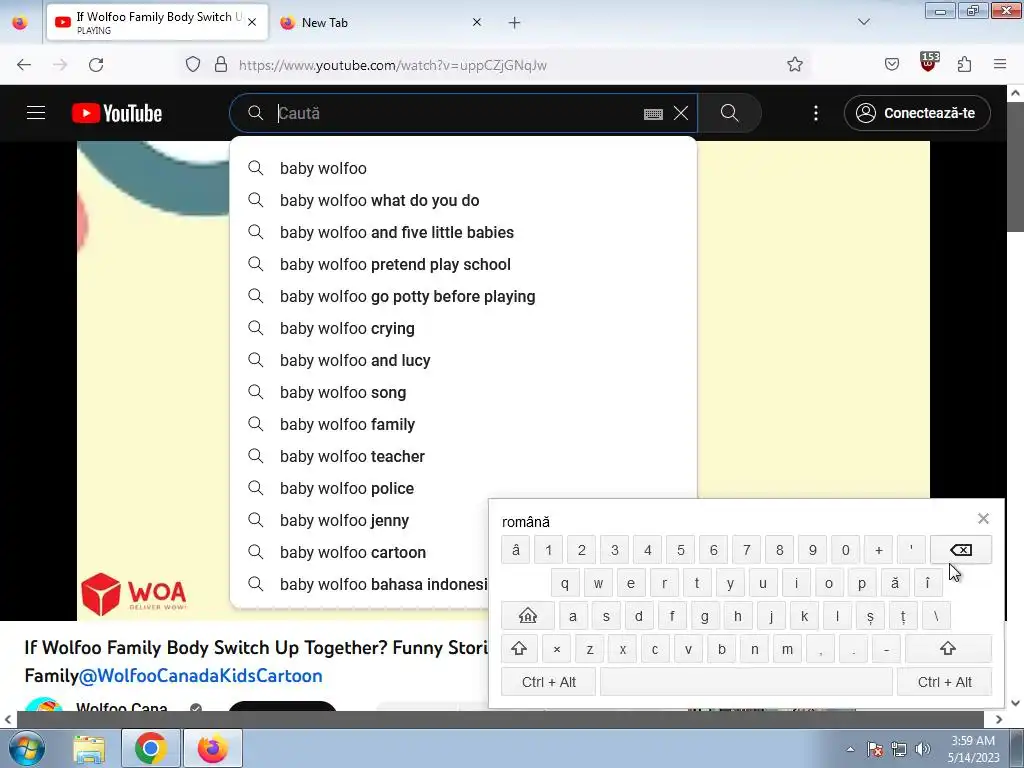Open Save to Pocket icon
Screen dimensions: 1024x768
coord(891,64)
